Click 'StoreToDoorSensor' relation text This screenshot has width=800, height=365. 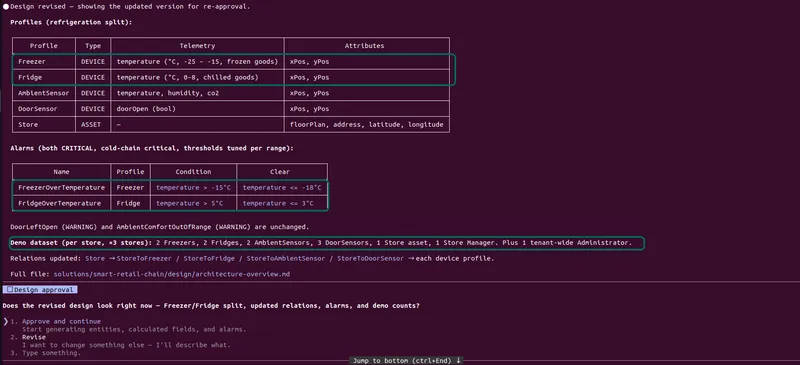click(370, 259)
